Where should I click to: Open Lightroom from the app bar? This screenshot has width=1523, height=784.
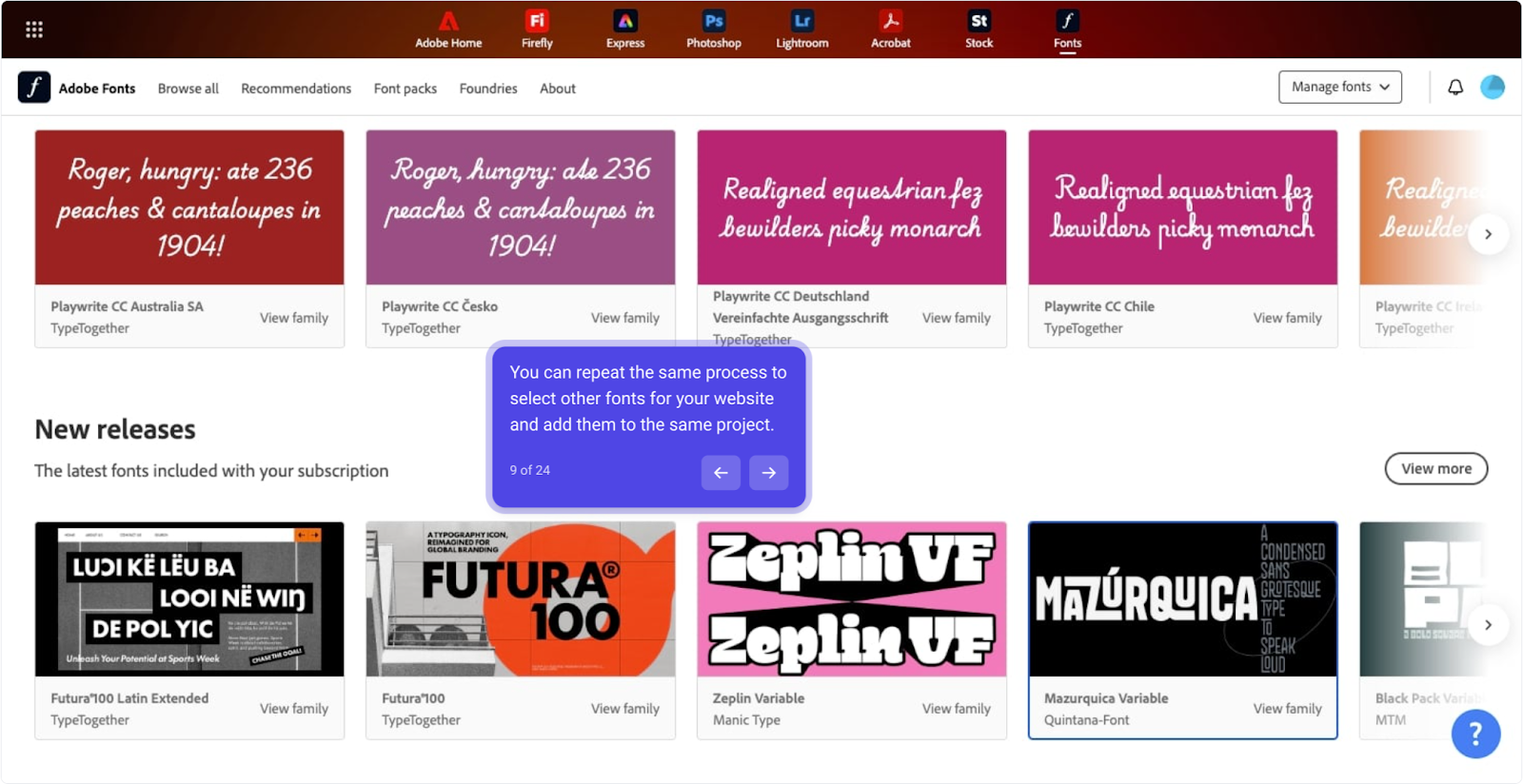tap(802, 29)
